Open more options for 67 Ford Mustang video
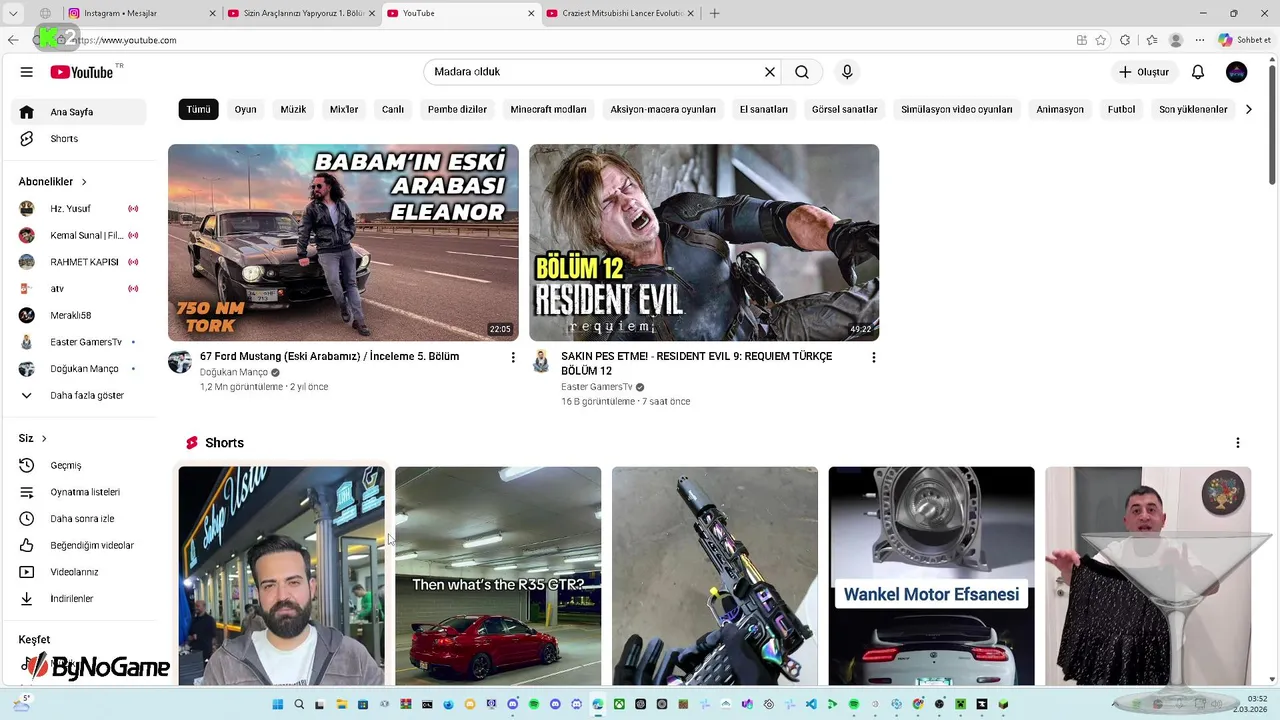This screenshot has width=1280, height=720. pyautogui.click(x=513, y=357)
